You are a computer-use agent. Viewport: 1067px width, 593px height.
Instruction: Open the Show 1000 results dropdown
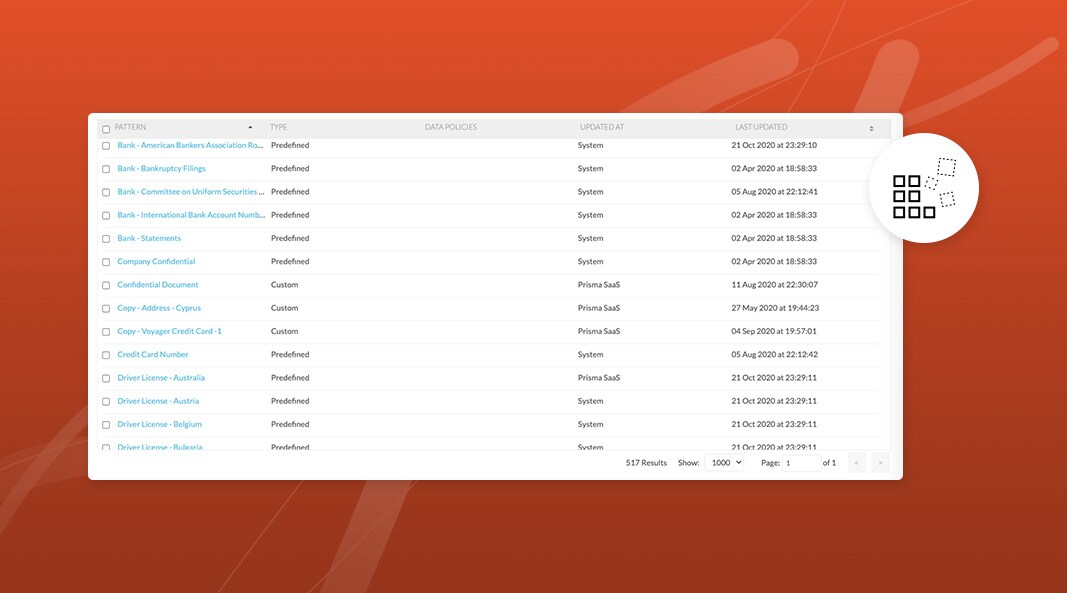point(724,463)
